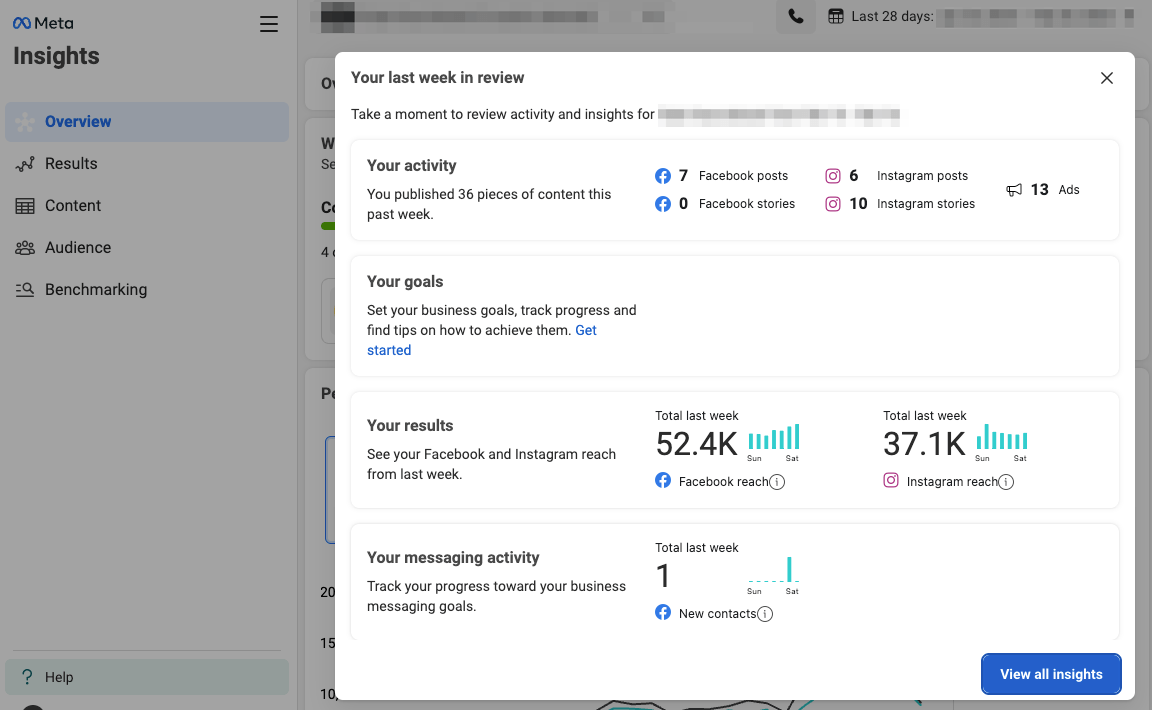This screenshot has width=1152, height=710.
Task: Click the calendar icon beside Last 28 days
Action: (834, 16)
